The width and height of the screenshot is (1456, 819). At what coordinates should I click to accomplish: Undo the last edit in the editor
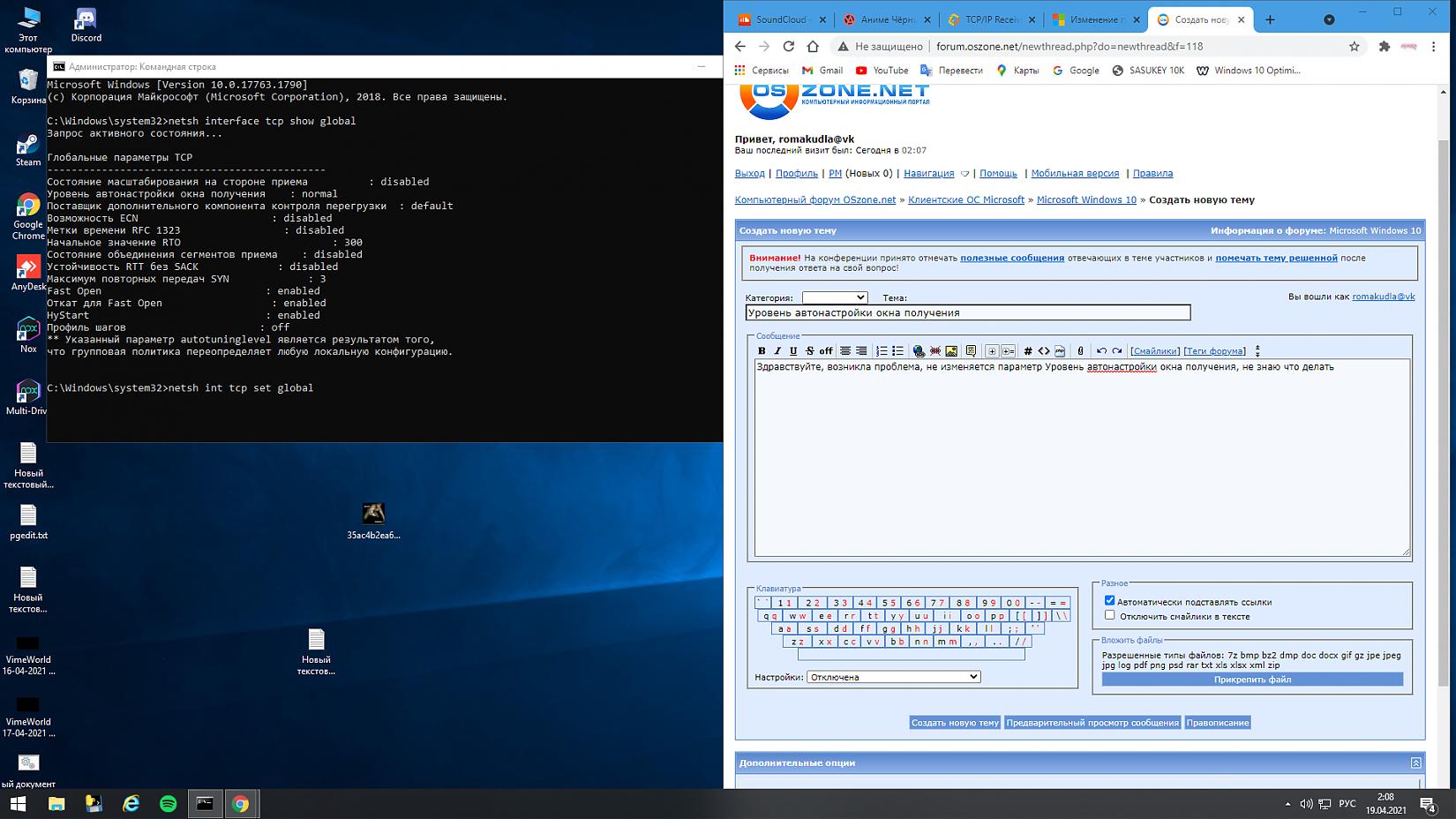pyautogui.click(x=1101, y=351)
